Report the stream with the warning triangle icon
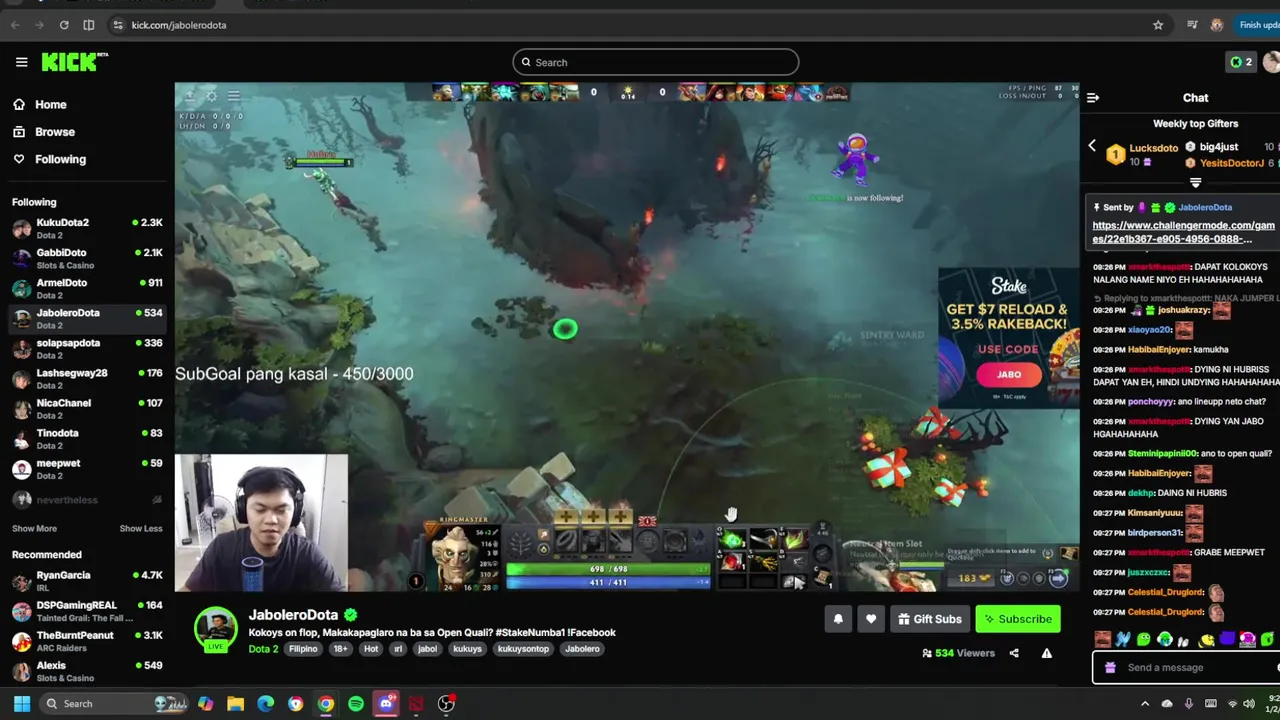Image resolution: width=1280 pixels, height=720 pixels. (x=1047, y=653)
